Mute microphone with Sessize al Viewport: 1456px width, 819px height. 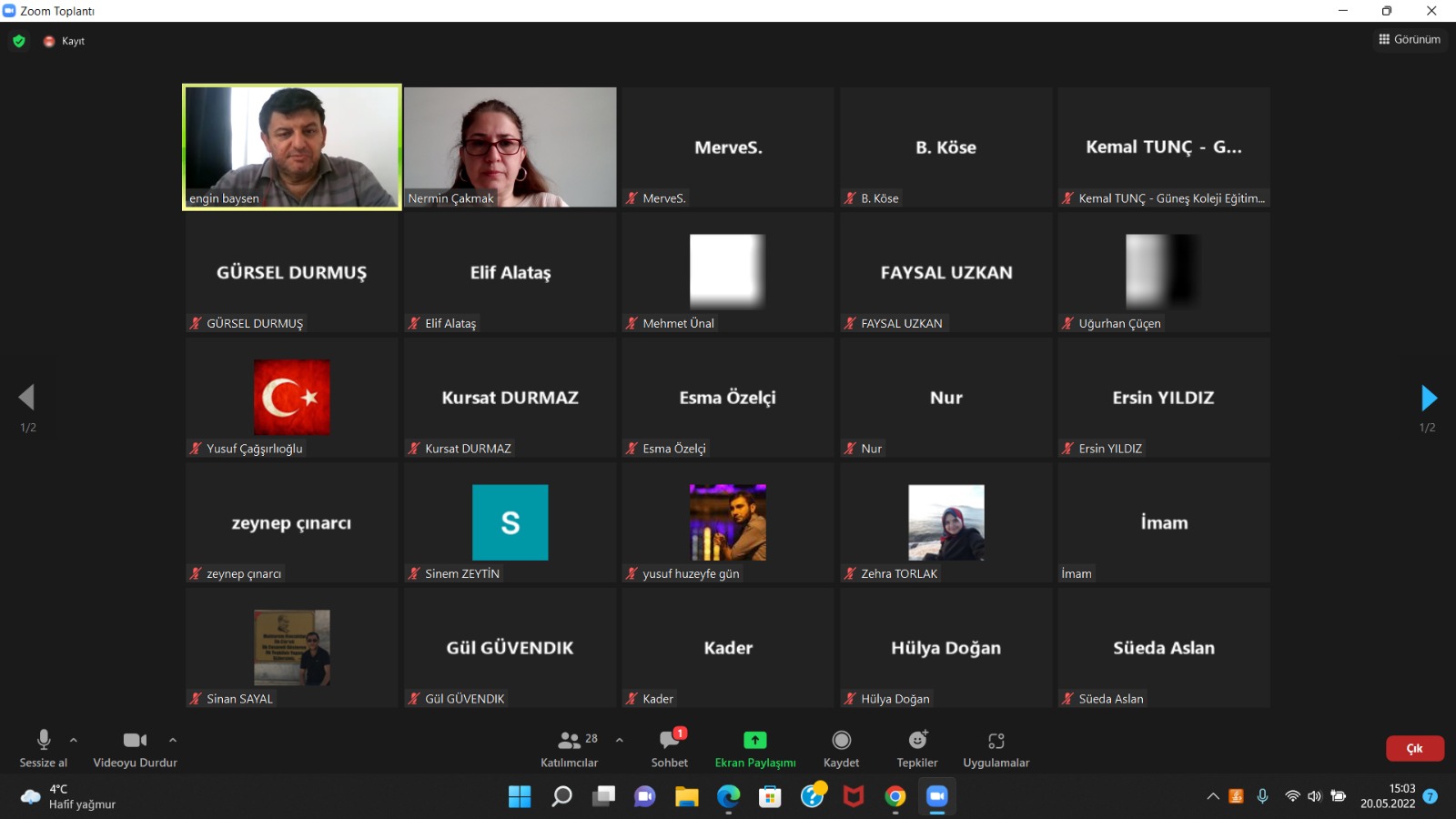pos(43,748)
